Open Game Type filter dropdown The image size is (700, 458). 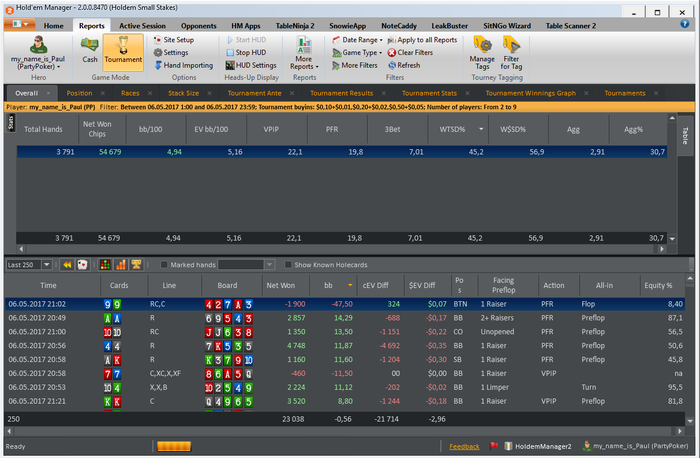[x=357, y=52]
